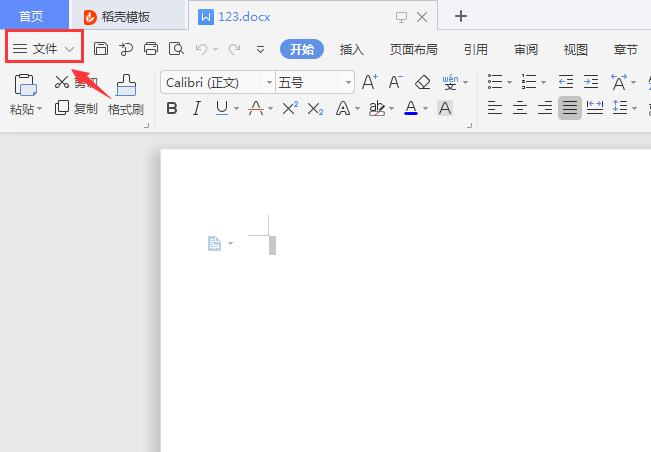
Task: Open the 章节 ribbon tab
Action: tap(626, 49)
